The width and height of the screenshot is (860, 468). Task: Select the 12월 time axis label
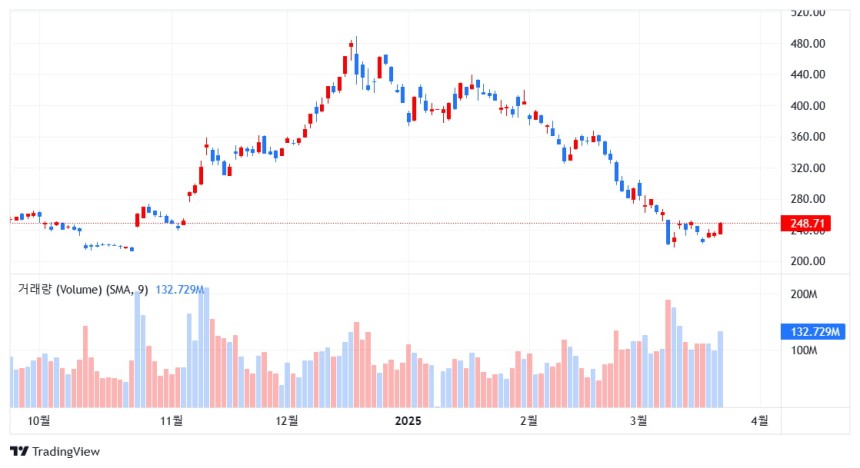tap(287, 421)
